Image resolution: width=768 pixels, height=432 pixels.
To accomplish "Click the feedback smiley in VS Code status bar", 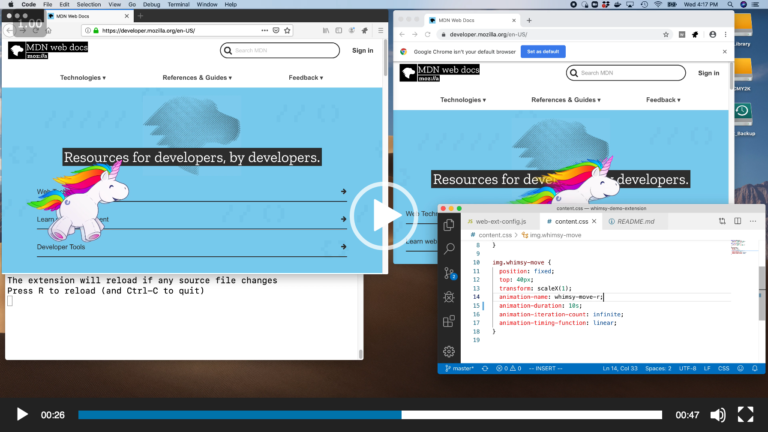I will [x=741, y=368].
